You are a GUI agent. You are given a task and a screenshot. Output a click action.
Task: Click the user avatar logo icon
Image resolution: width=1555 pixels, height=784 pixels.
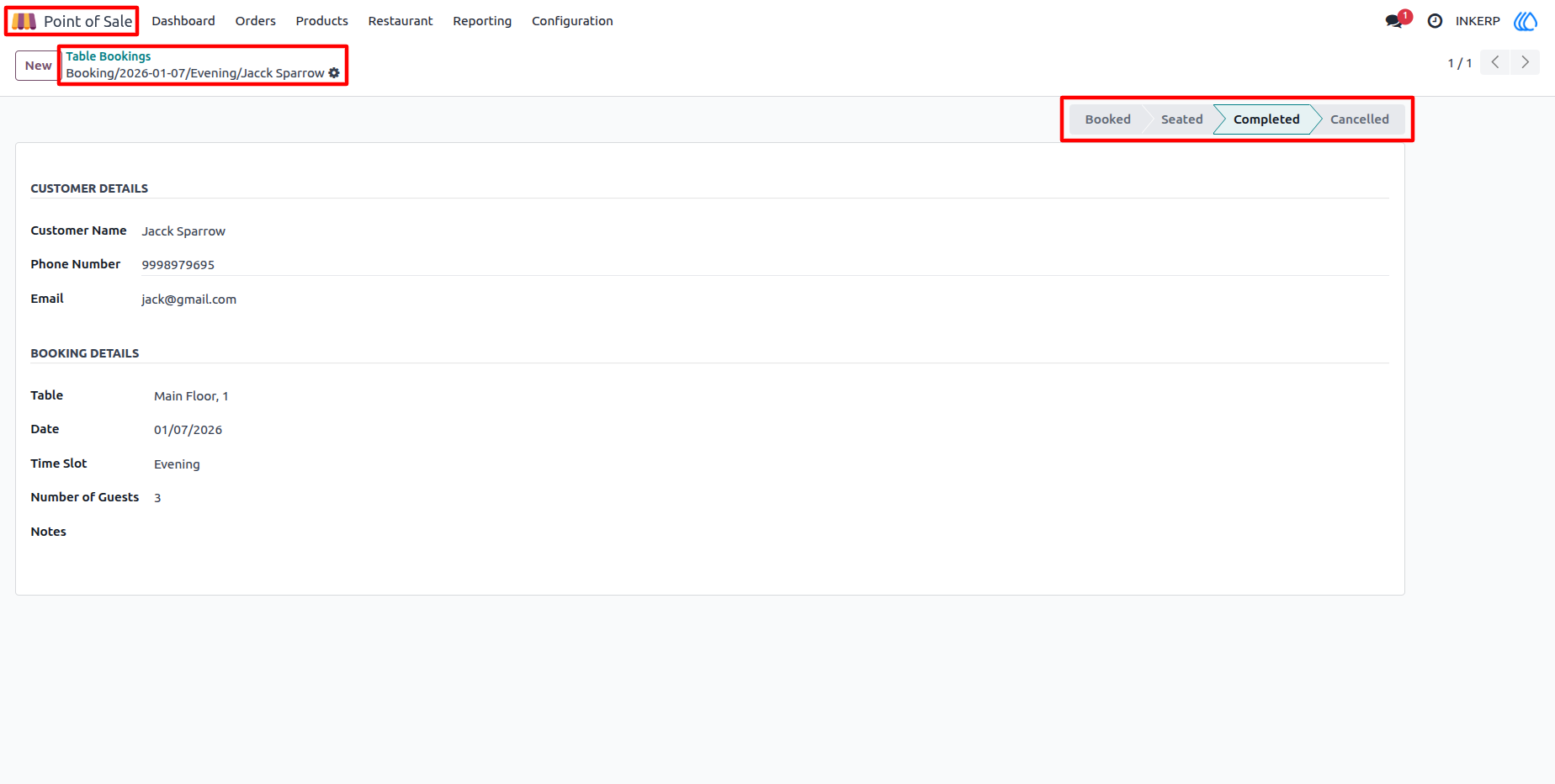tap(1526, 21)
